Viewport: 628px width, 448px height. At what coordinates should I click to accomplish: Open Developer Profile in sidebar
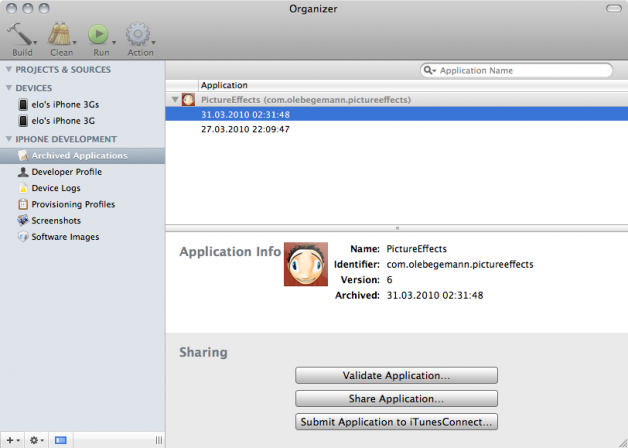pyautogui.click(x=66, y=172)
